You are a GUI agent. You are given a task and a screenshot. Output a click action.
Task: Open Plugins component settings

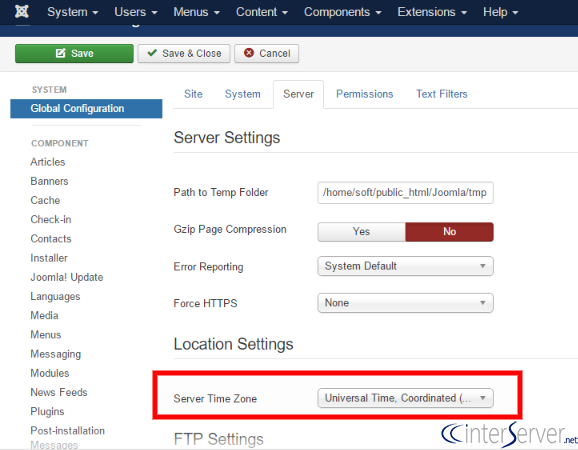click(47, 411)
